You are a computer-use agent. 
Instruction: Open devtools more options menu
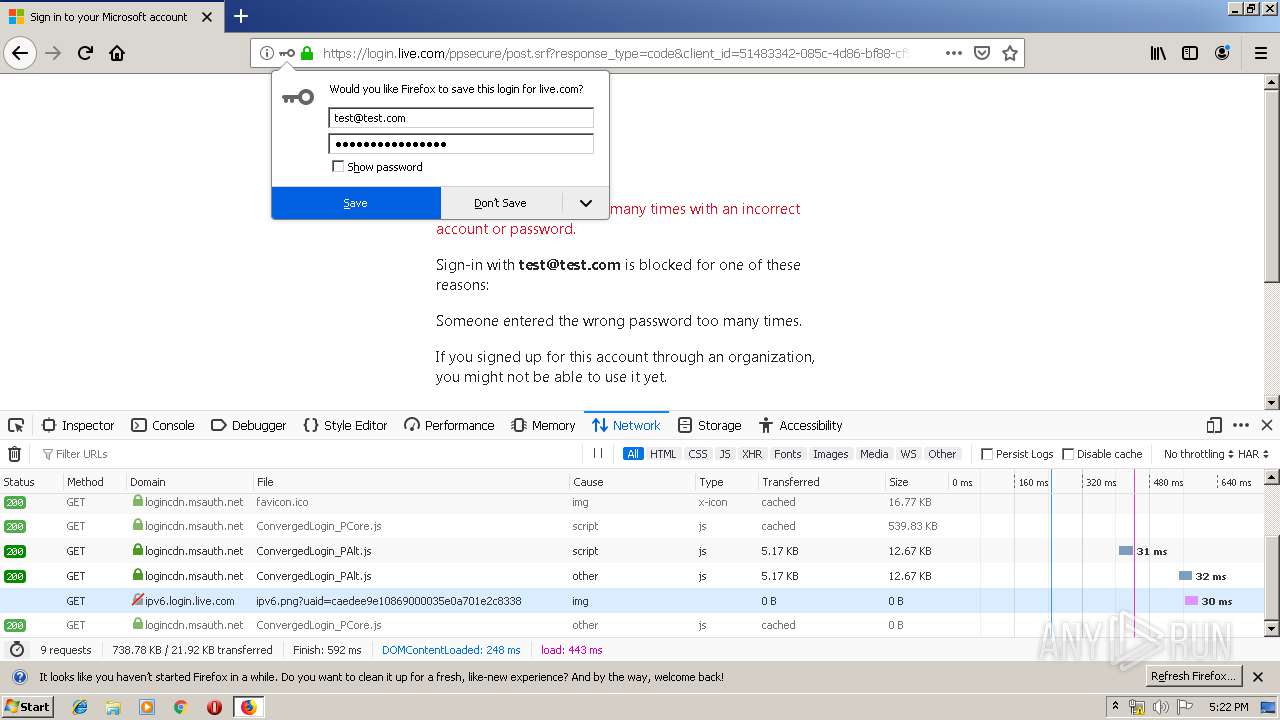pos(1241,425)
